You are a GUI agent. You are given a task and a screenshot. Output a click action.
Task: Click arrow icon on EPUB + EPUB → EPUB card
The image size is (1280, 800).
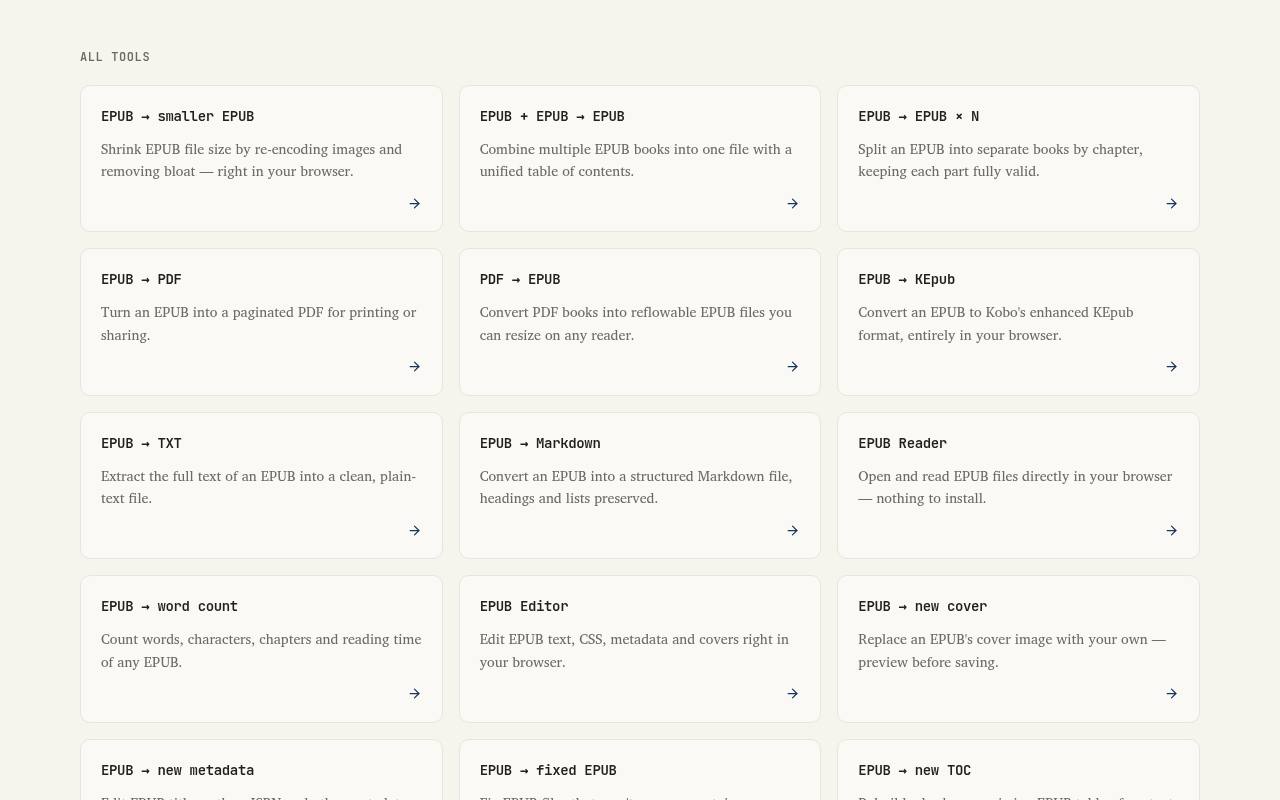(x=792, y=203)
